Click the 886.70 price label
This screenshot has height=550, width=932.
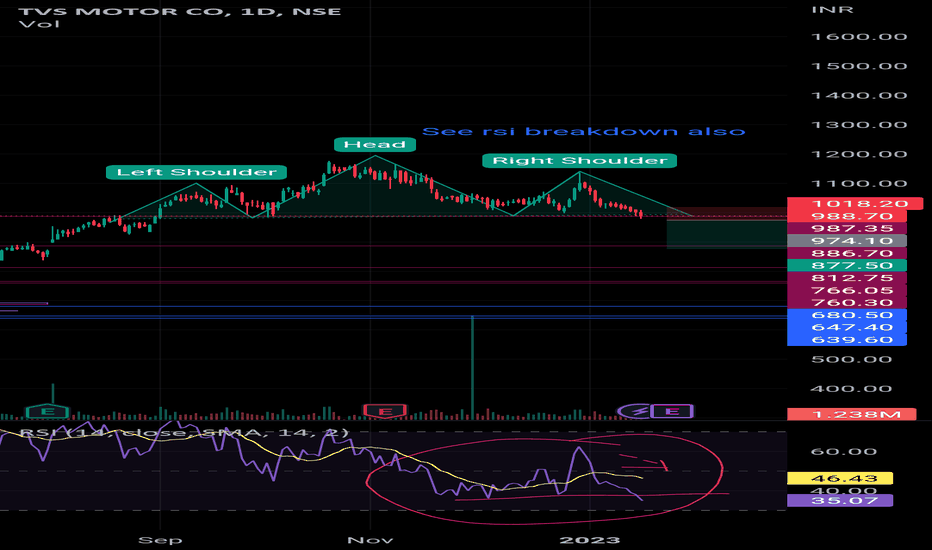[x=847, y=253]
